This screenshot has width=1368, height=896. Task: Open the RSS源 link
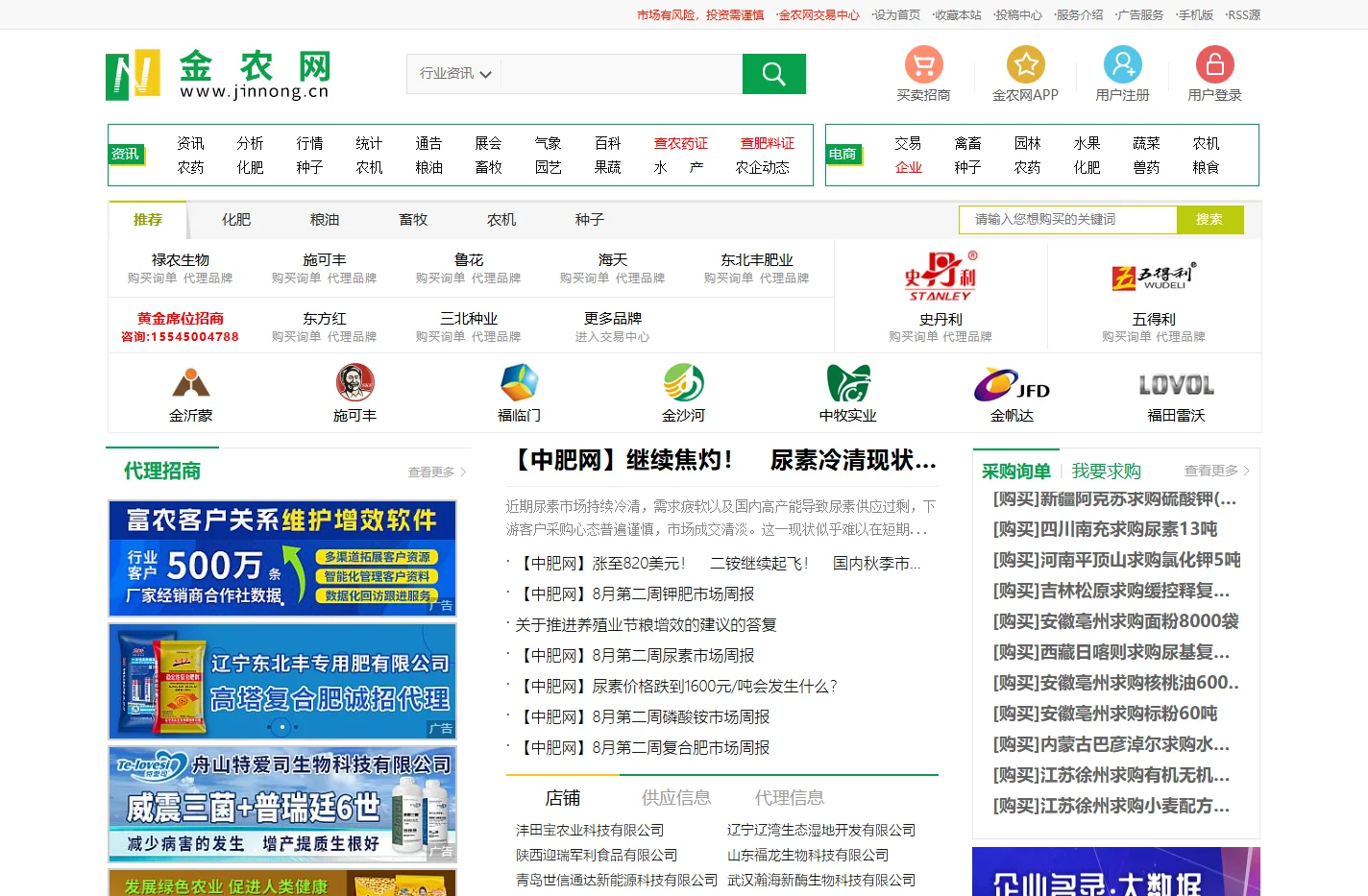coord(1243,15)
